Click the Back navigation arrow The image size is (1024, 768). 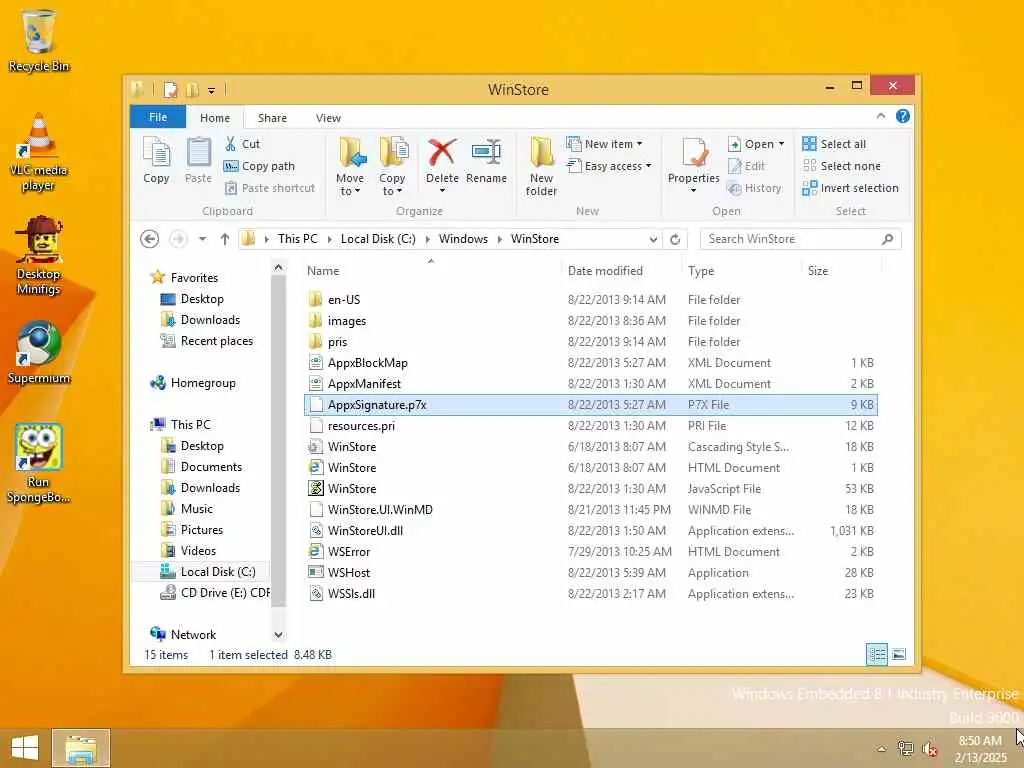[x=150, y=239]
